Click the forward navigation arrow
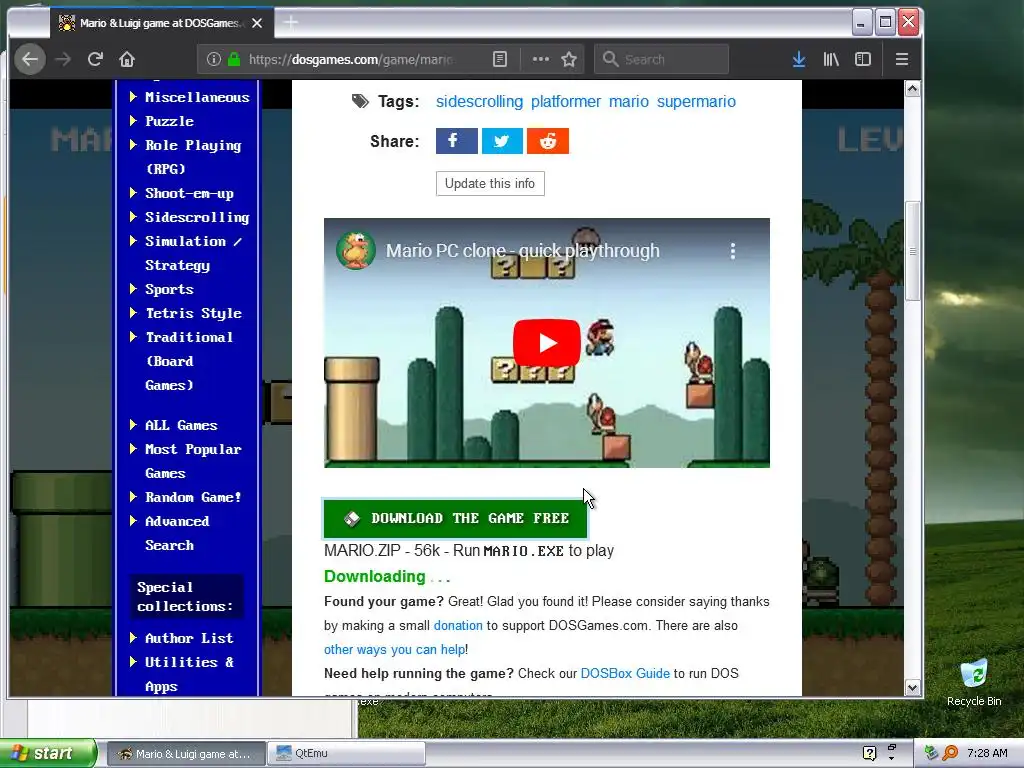This screenshot has width=1024, height=768. click(x=63, y=59)
